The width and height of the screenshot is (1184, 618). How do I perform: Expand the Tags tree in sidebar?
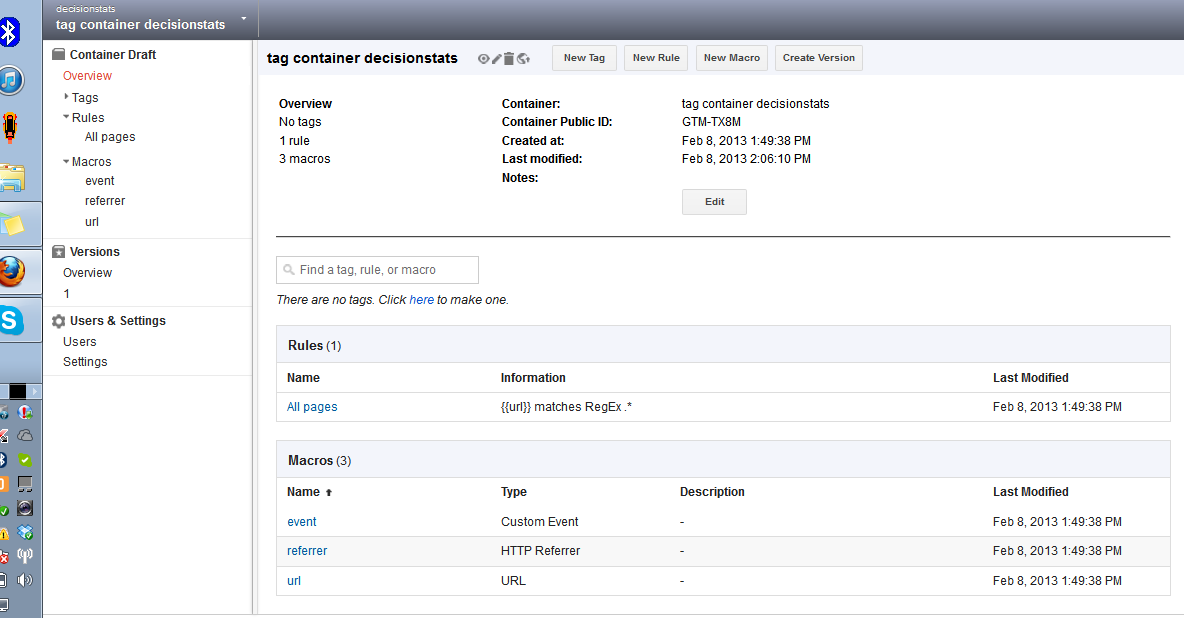pos(66,97)
